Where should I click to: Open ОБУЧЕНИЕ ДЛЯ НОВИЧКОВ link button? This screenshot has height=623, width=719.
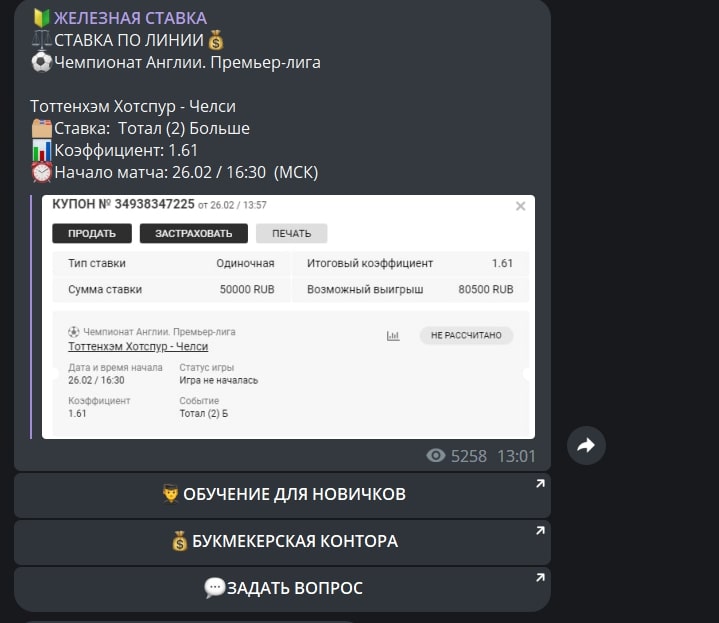click(282, 495)
